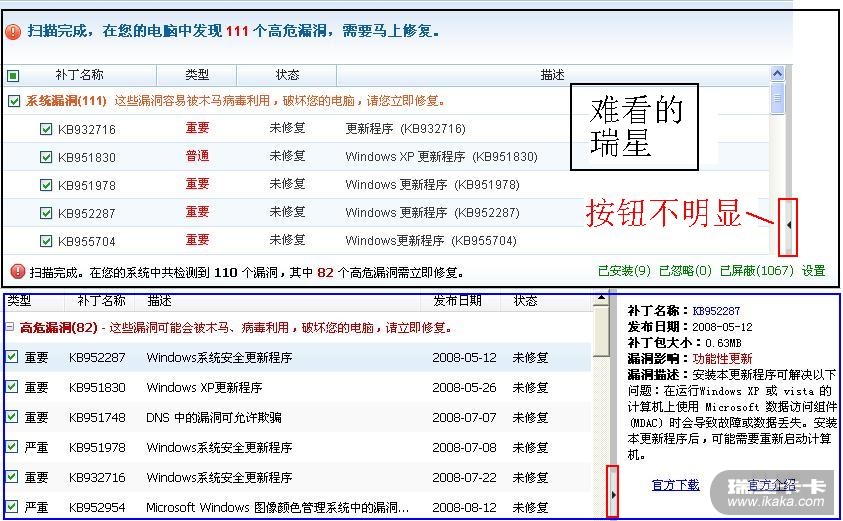The width and height of the screenshot is (843, 521).
Task: Collapse the 高危漏洞(82) group
Action: [9, 327]
